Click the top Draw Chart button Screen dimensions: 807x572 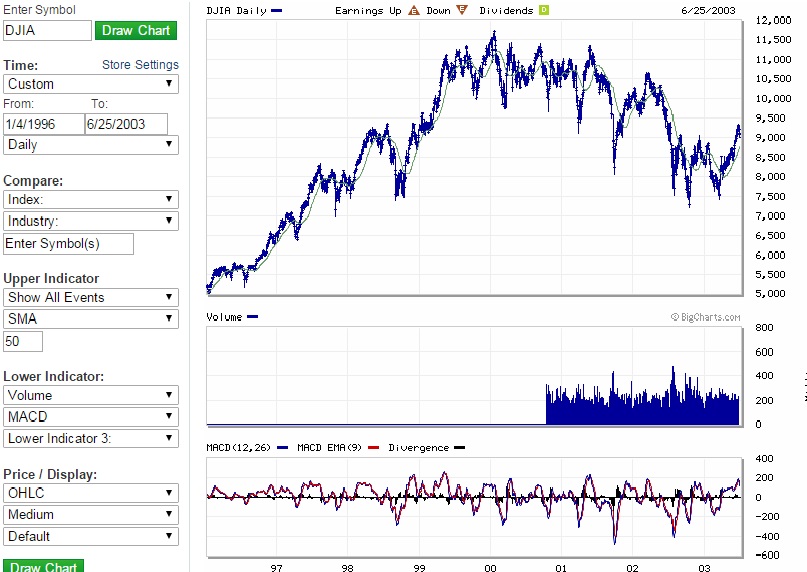tap(136, 30)
